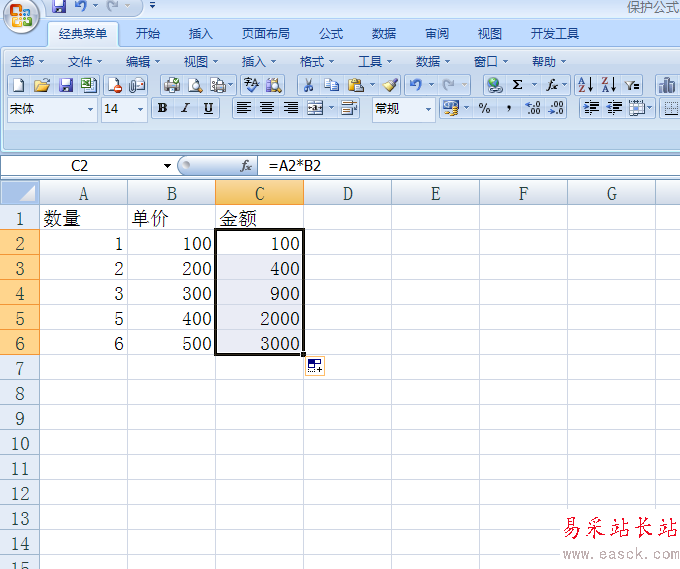Click the AutoSum sigma icon

(x=517, y=85)
